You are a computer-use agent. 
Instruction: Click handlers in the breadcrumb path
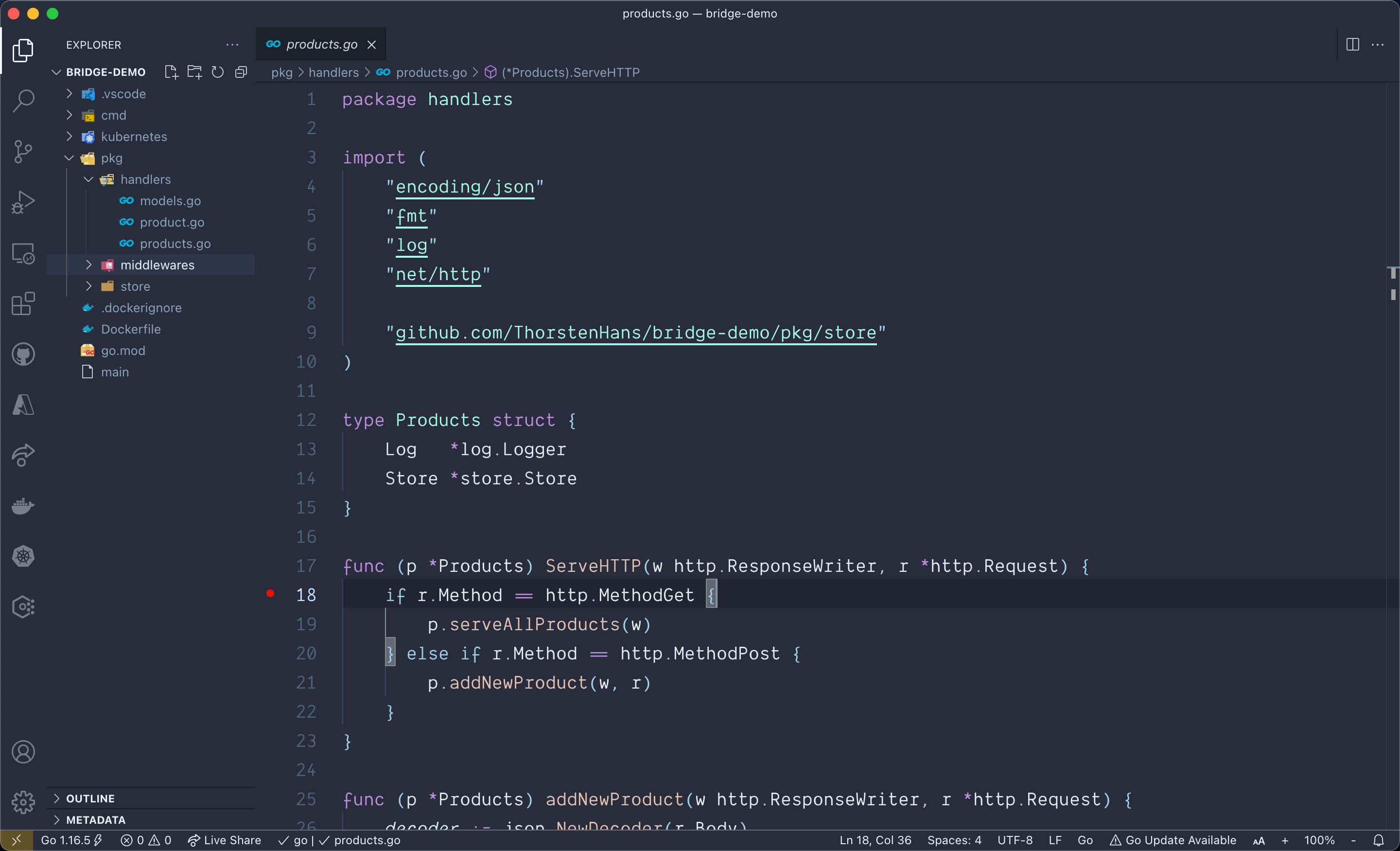pyautogui.click(x=333, y=73)
